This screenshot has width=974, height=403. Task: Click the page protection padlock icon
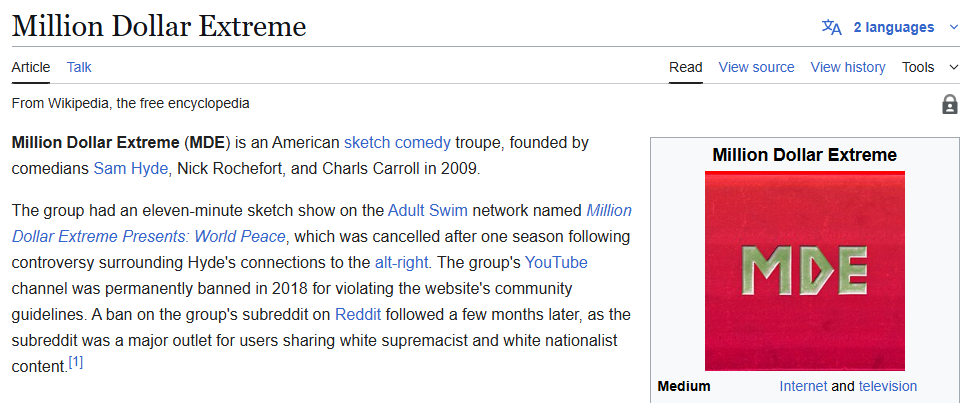(950, 104)
